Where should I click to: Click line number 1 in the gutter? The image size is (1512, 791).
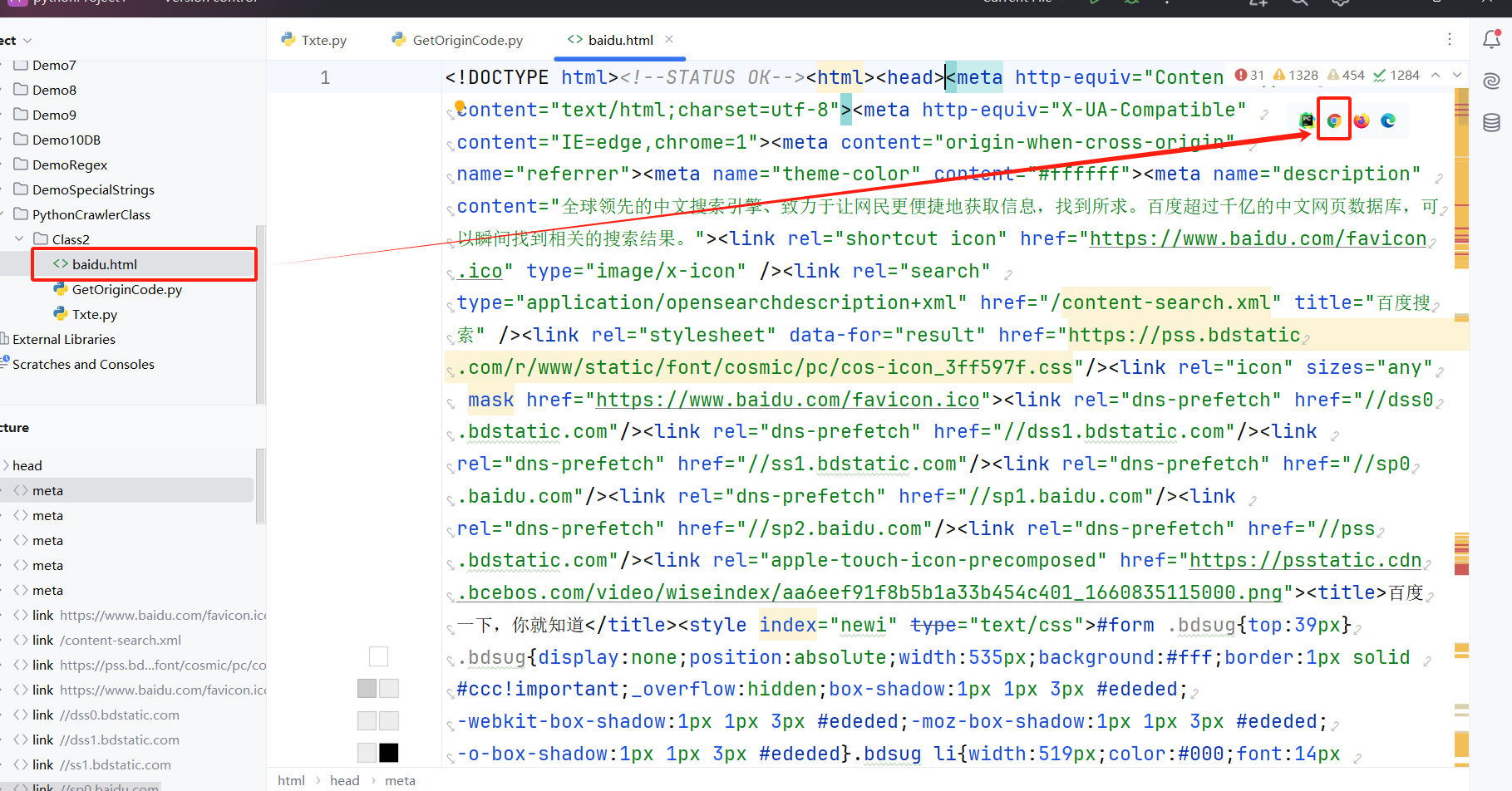tap(325, 77)
